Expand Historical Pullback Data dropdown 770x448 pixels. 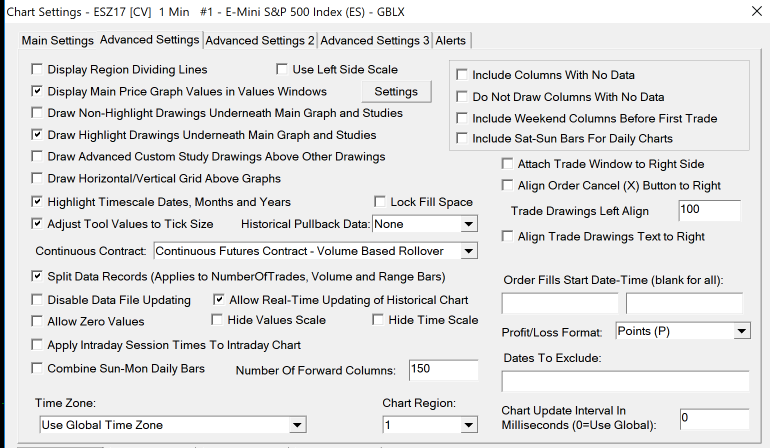pos(468,224)
